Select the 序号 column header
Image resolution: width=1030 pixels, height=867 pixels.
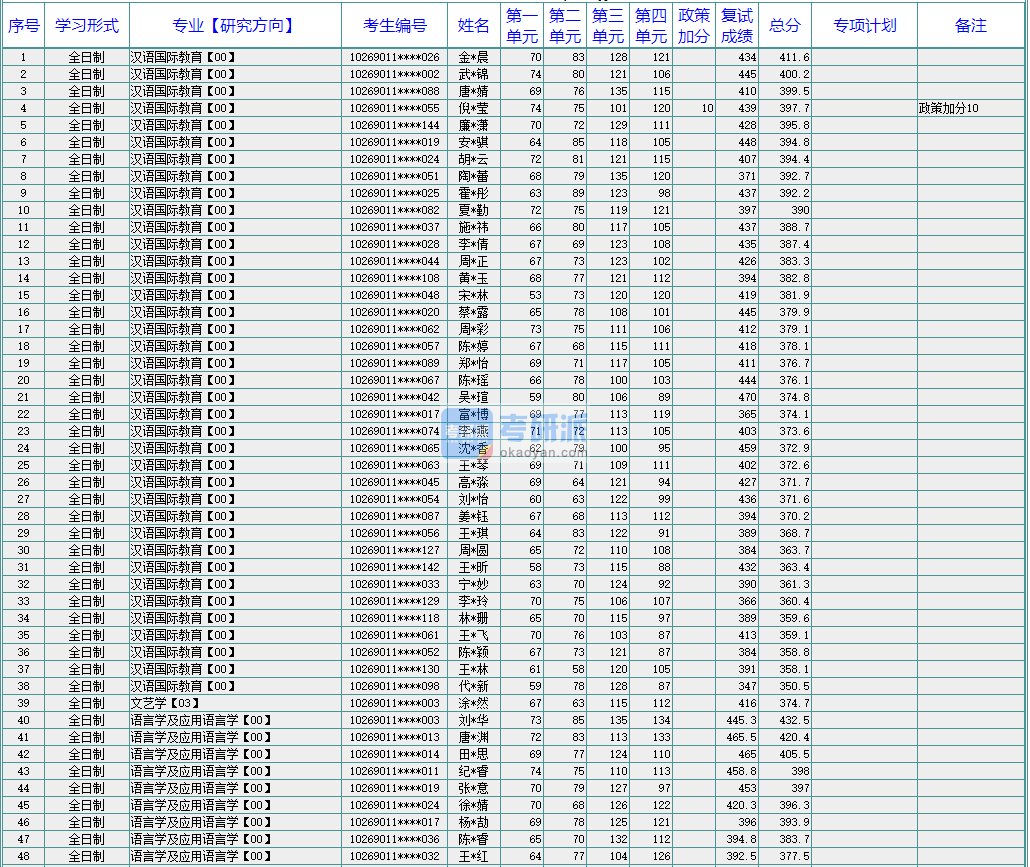coord(23,26)
